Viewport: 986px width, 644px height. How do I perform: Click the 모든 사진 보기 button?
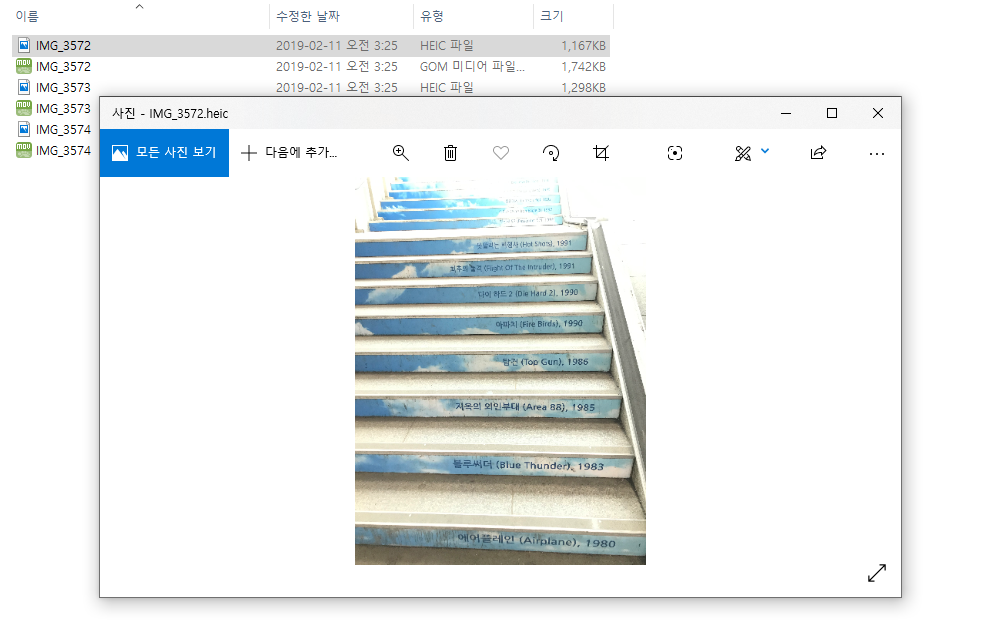[x=164, y=153]
